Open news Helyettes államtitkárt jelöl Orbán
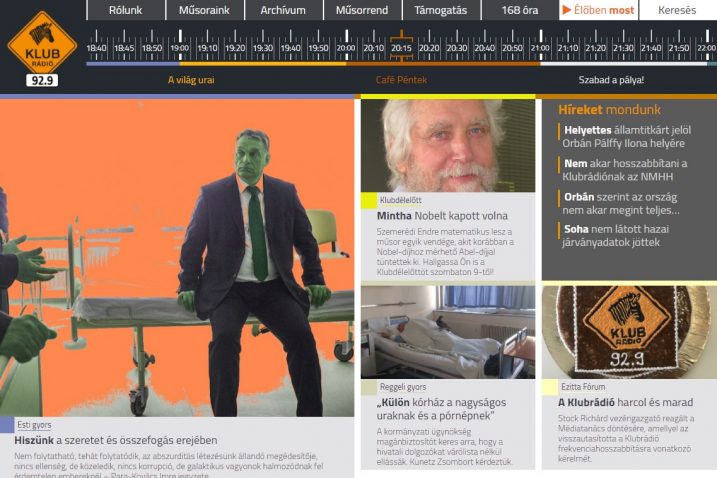Screen dimensions: 717x478 pyautogui.click(x=626, y=137)
